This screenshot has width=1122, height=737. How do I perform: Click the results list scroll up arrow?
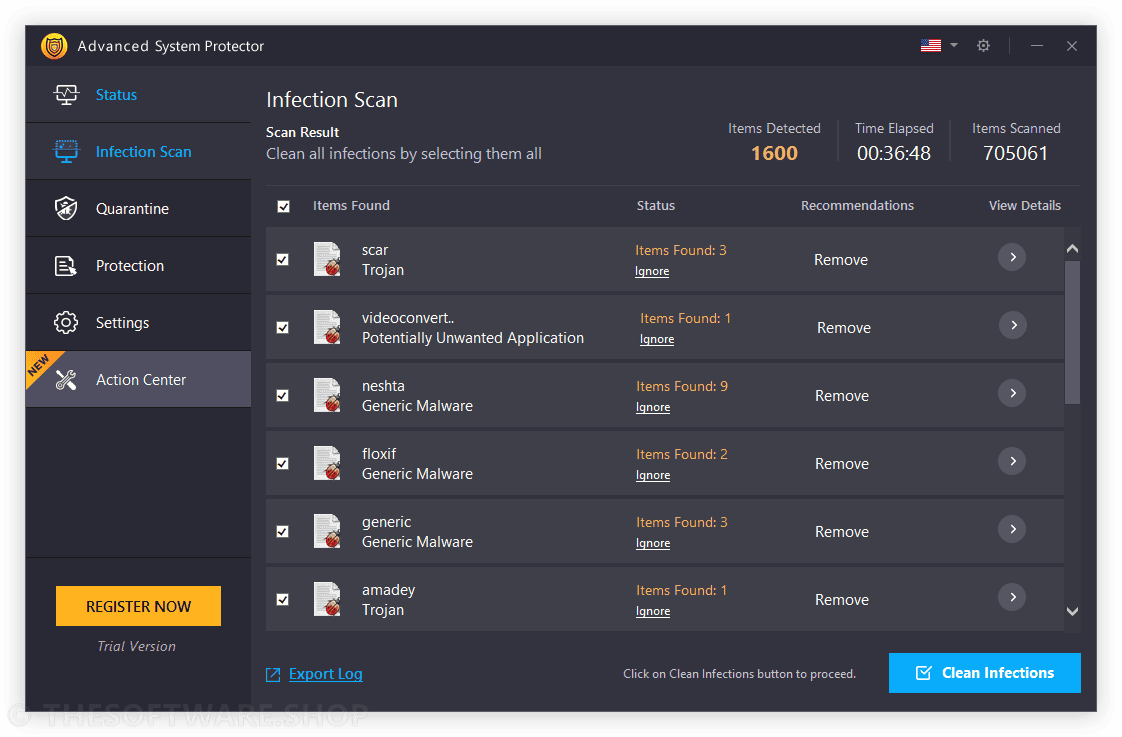1072,249
